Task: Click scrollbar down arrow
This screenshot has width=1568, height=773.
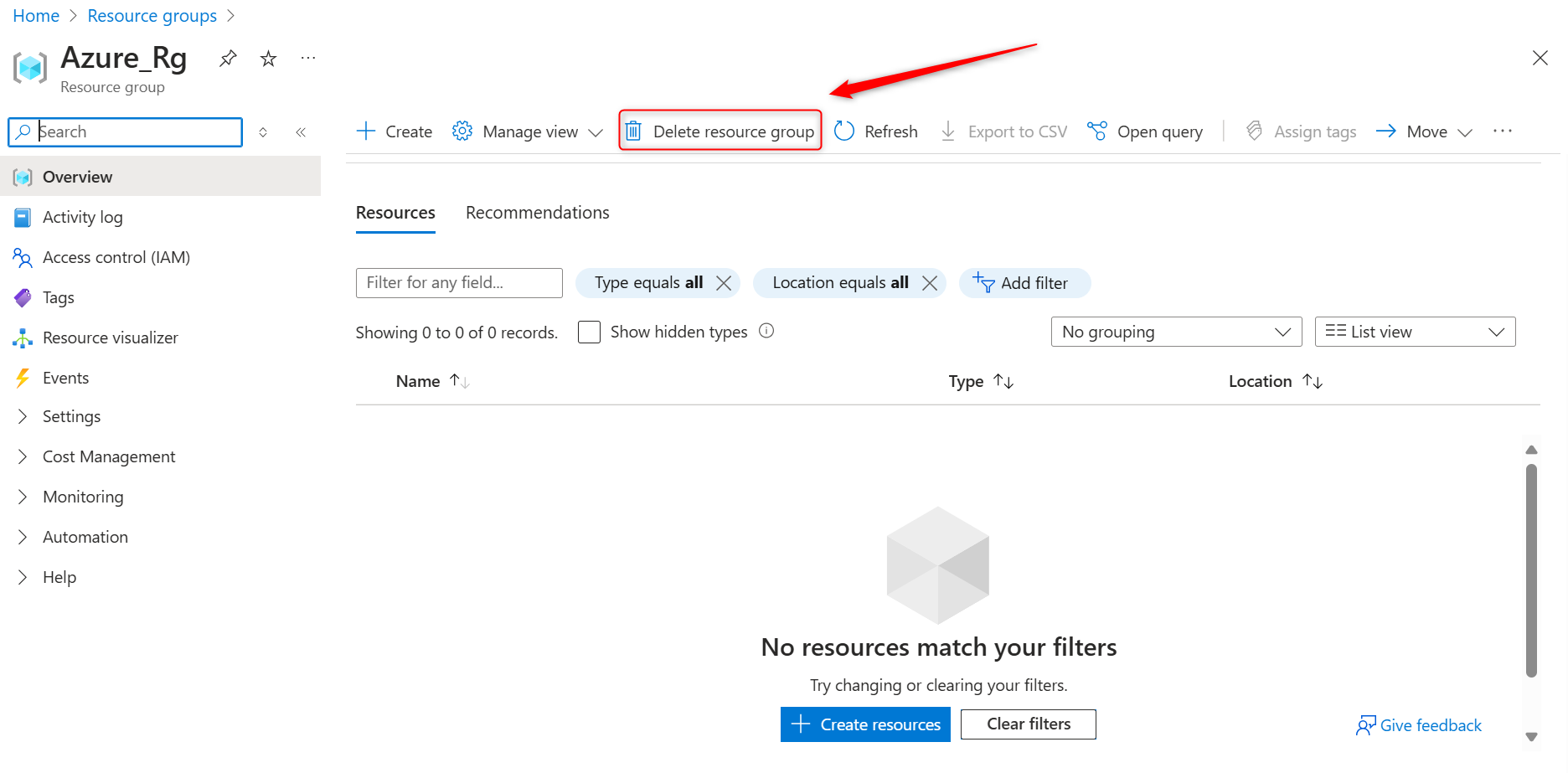Action: [x=1531, y=737]
